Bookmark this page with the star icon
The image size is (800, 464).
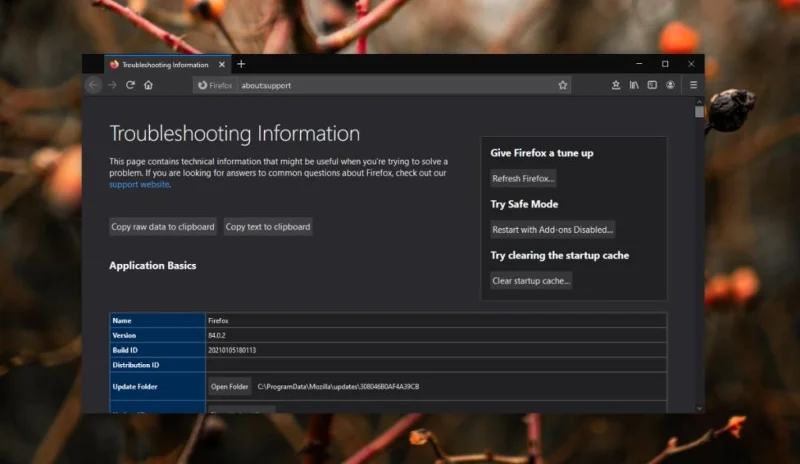(x=563, y=85)
